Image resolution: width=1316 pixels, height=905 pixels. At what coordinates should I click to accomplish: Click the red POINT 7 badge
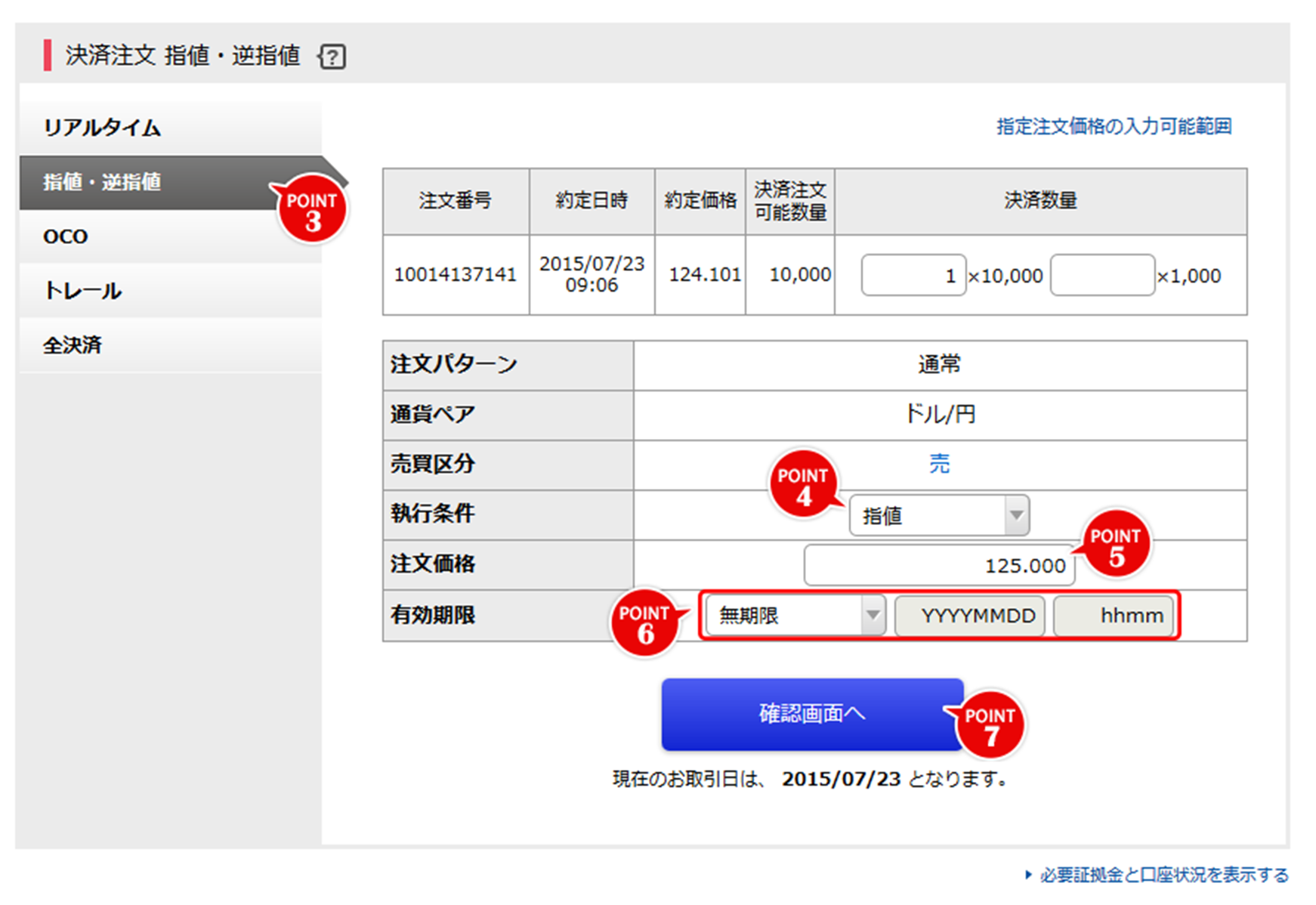(990, 724)
